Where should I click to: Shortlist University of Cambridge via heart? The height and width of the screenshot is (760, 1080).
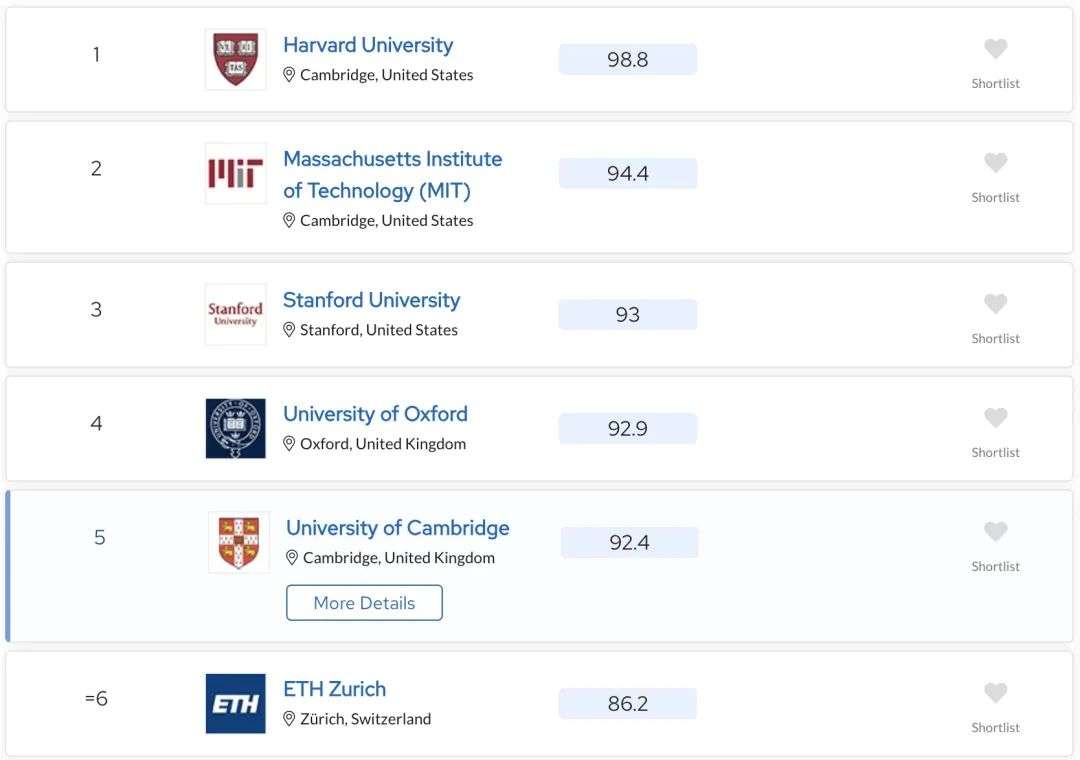(x=995, y=531)
